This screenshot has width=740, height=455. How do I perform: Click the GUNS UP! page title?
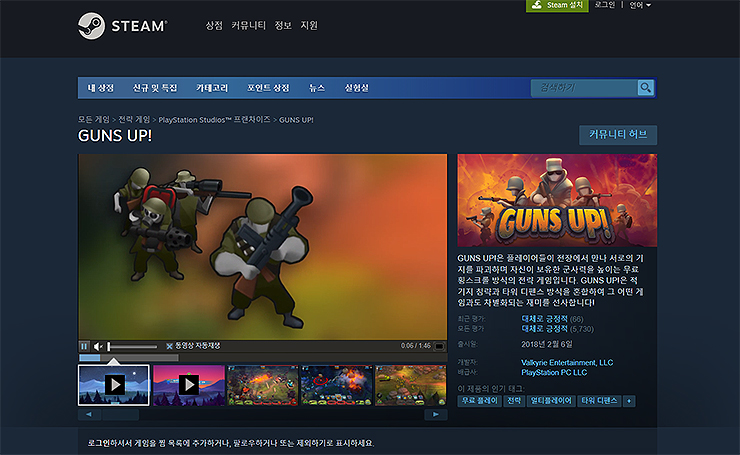pos(115,136)
